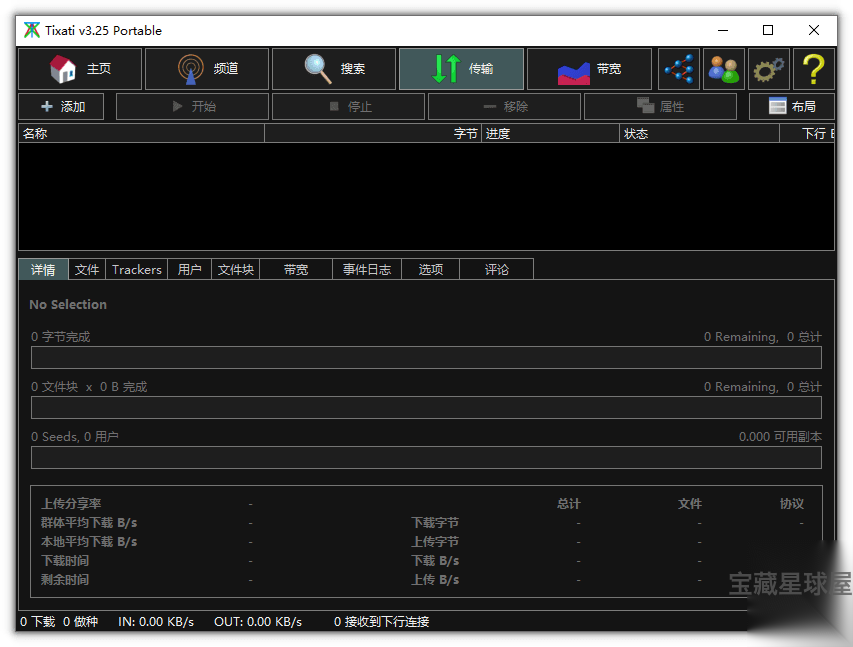Open the 选项 options tab

pyautogui.click(x=430, y=269)
